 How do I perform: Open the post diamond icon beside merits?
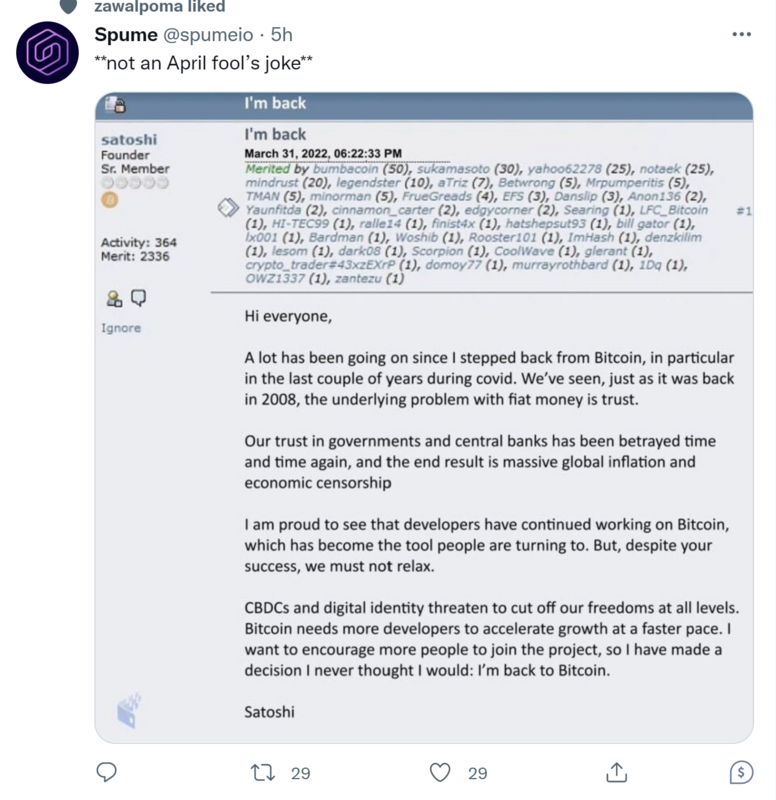pos(228,207)
